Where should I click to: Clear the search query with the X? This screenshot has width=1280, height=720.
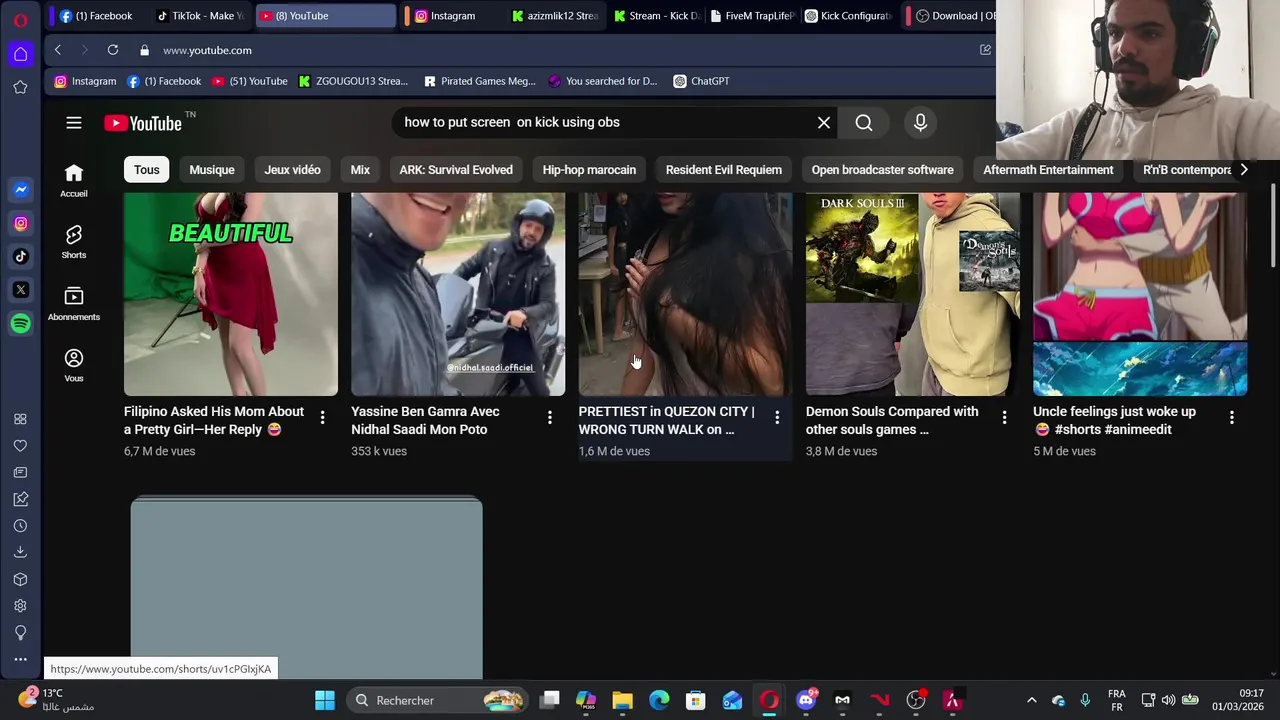tap(824, 122)
